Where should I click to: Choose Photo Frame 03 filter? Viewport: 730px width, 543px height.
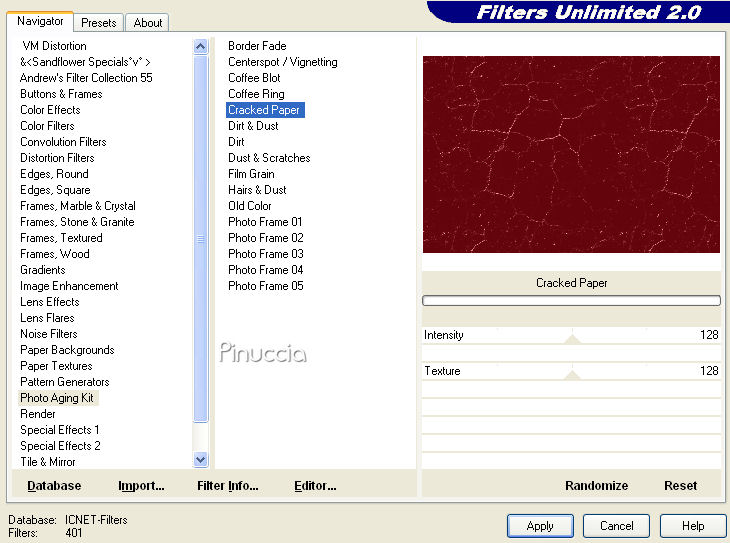point(265,254)
